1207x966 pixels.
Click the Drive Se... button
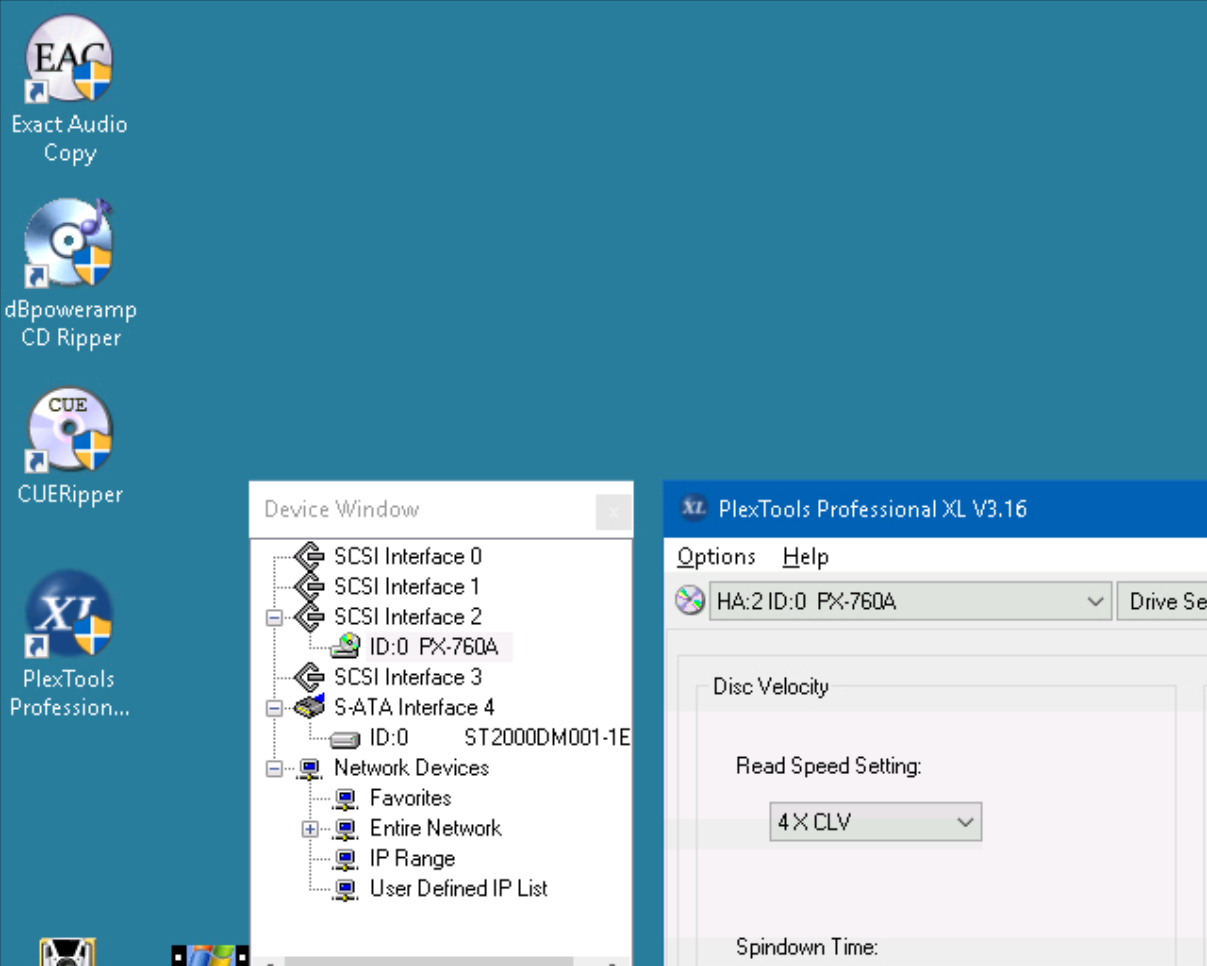click(1162, 601)
